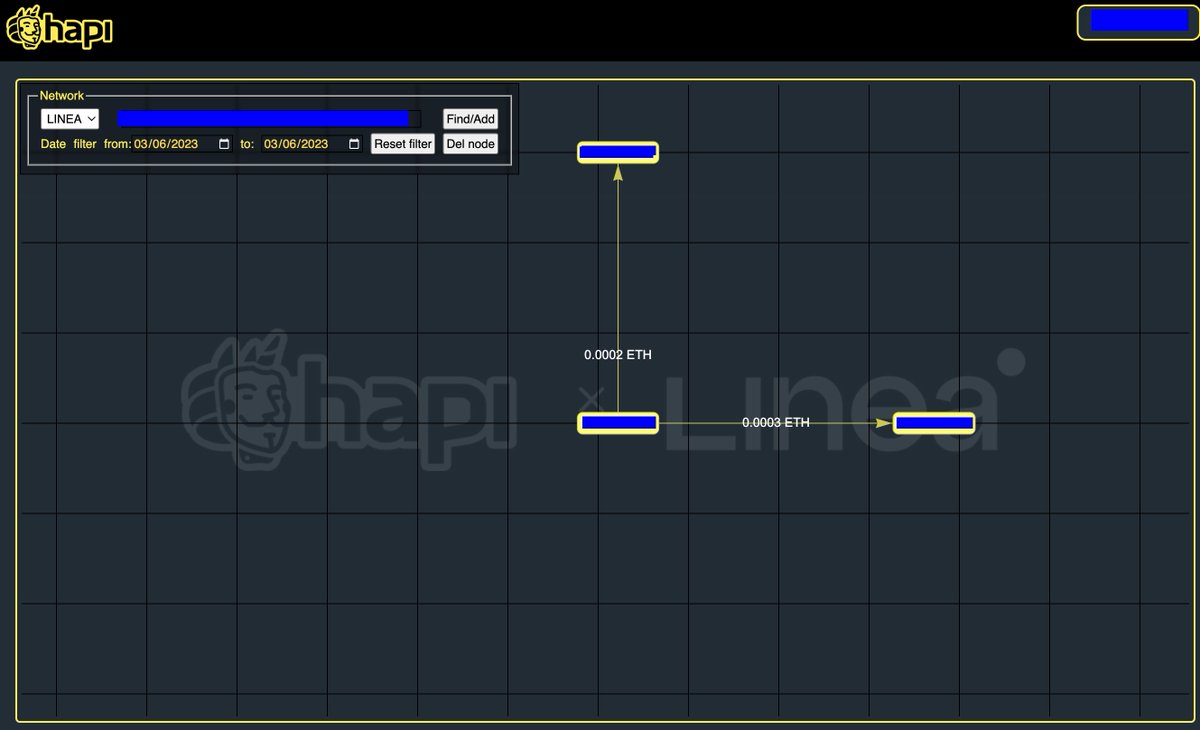1200x730 pixels.
Task: Click the to date field 03/06/2023
Action: coord(313,144)
